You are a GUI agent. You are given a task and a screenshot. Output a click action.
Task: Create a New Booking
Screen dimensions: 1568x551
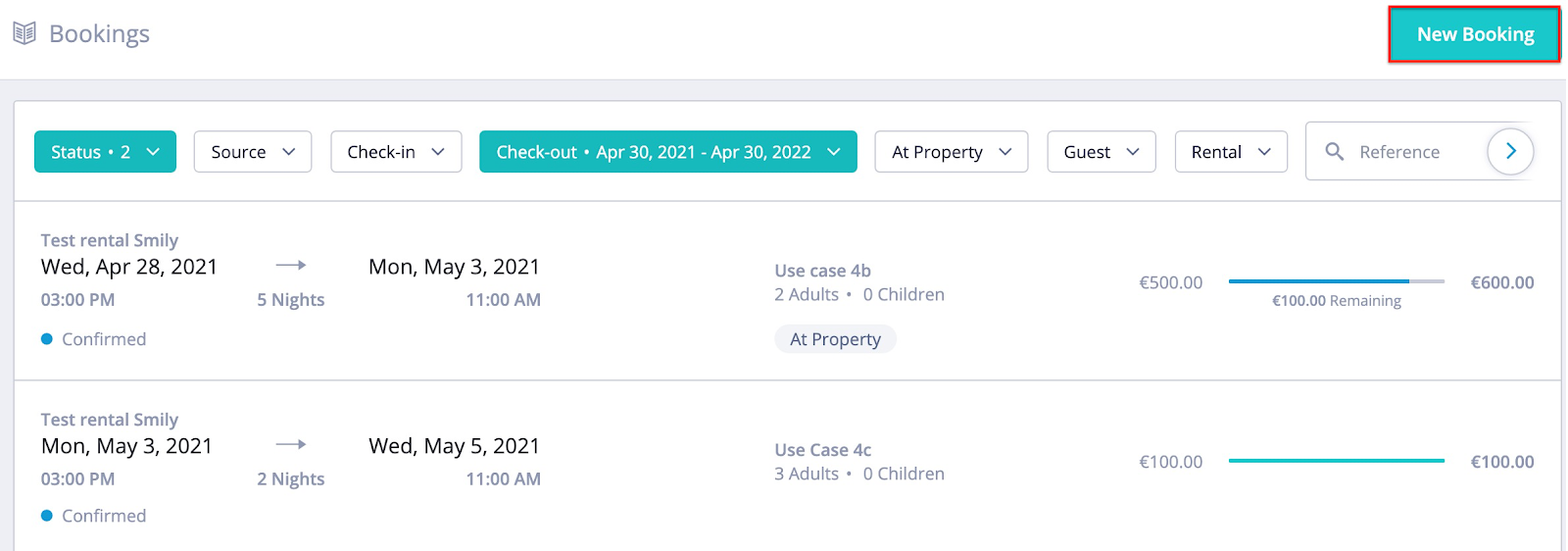pos(1475,34)
